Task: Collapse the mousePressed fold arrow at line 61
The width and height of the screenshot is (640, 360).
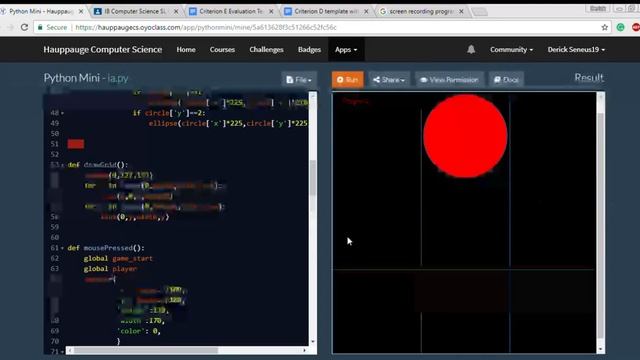Action: tap(62, 248)
